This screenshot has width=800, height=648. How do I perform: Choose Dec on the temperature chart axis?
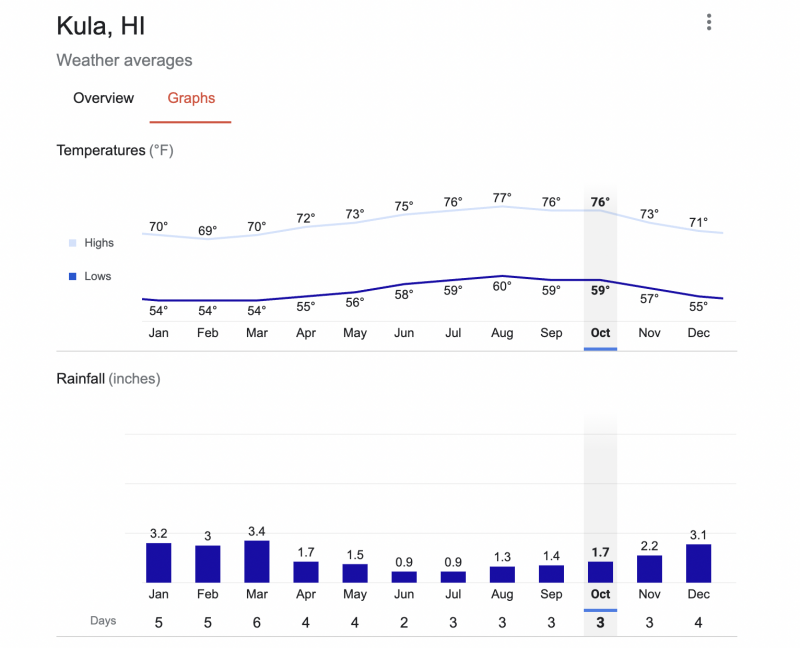(x=698, y=333)
